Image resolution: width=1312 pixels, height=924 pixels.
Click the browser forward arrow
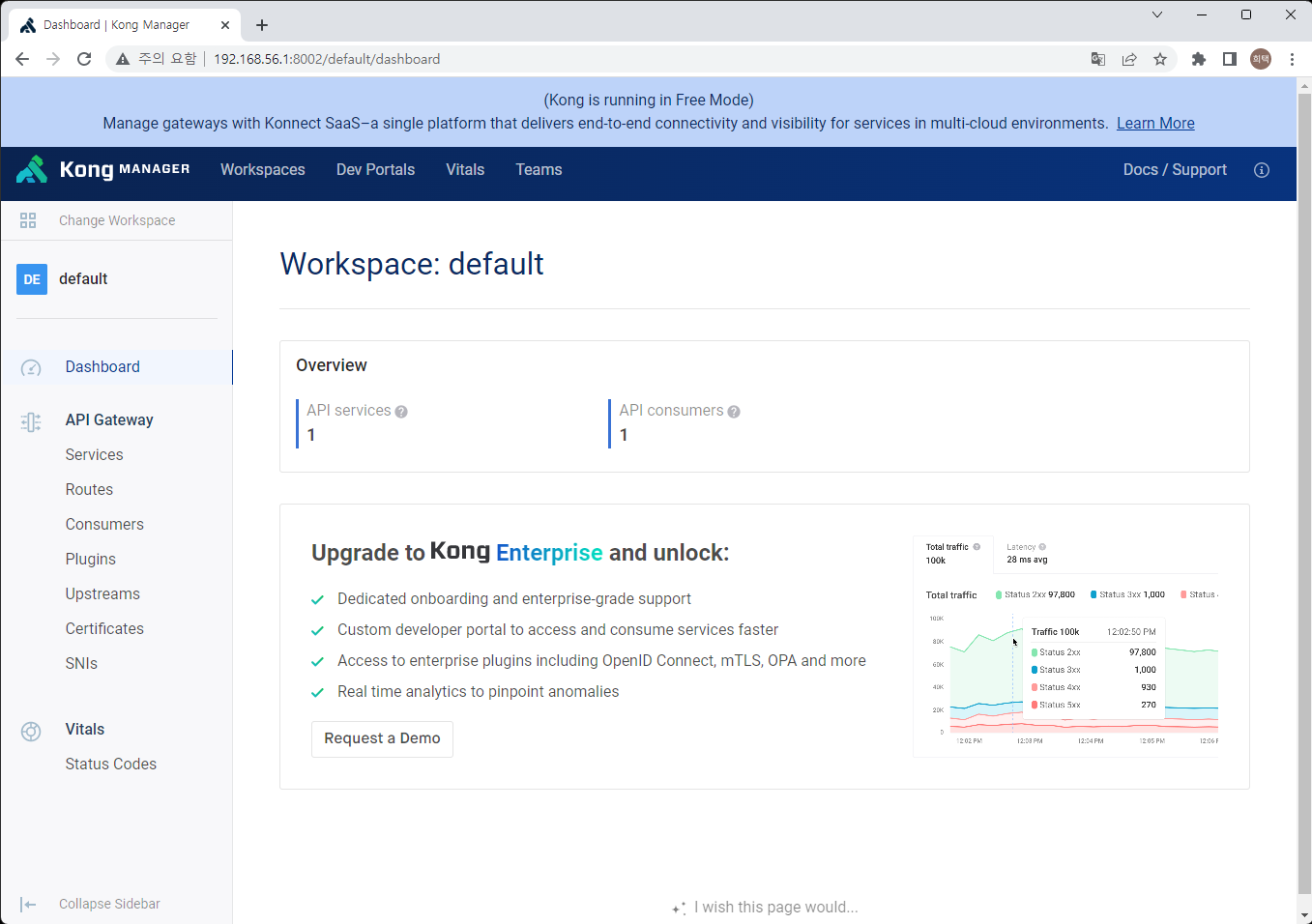53,59
